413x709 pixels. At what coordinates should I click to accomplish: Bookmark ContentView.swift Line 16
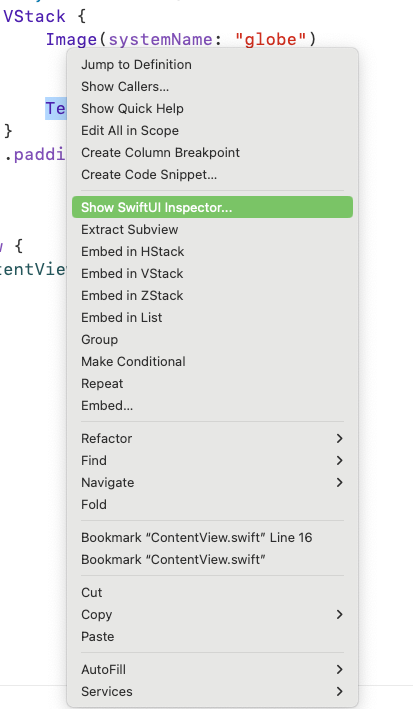point(212,537)
